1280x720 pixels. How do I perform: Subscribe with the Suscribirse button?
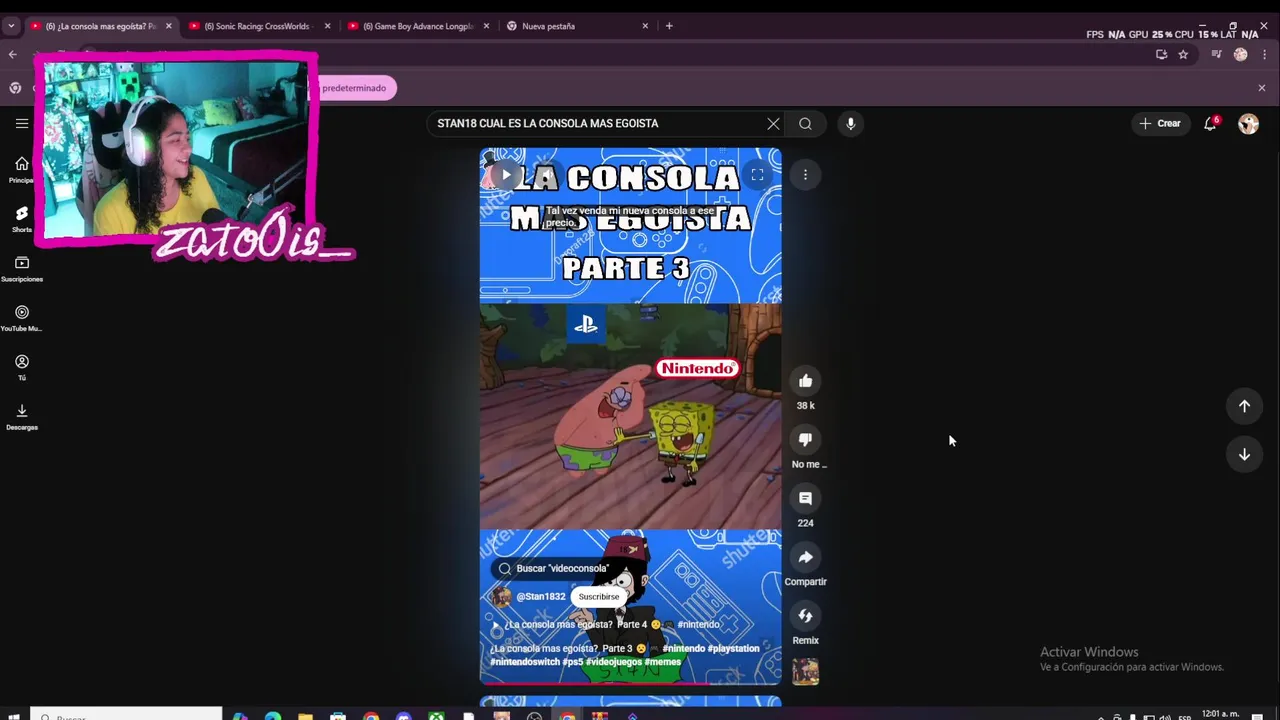pyautogui.click(x=598, y=597)
